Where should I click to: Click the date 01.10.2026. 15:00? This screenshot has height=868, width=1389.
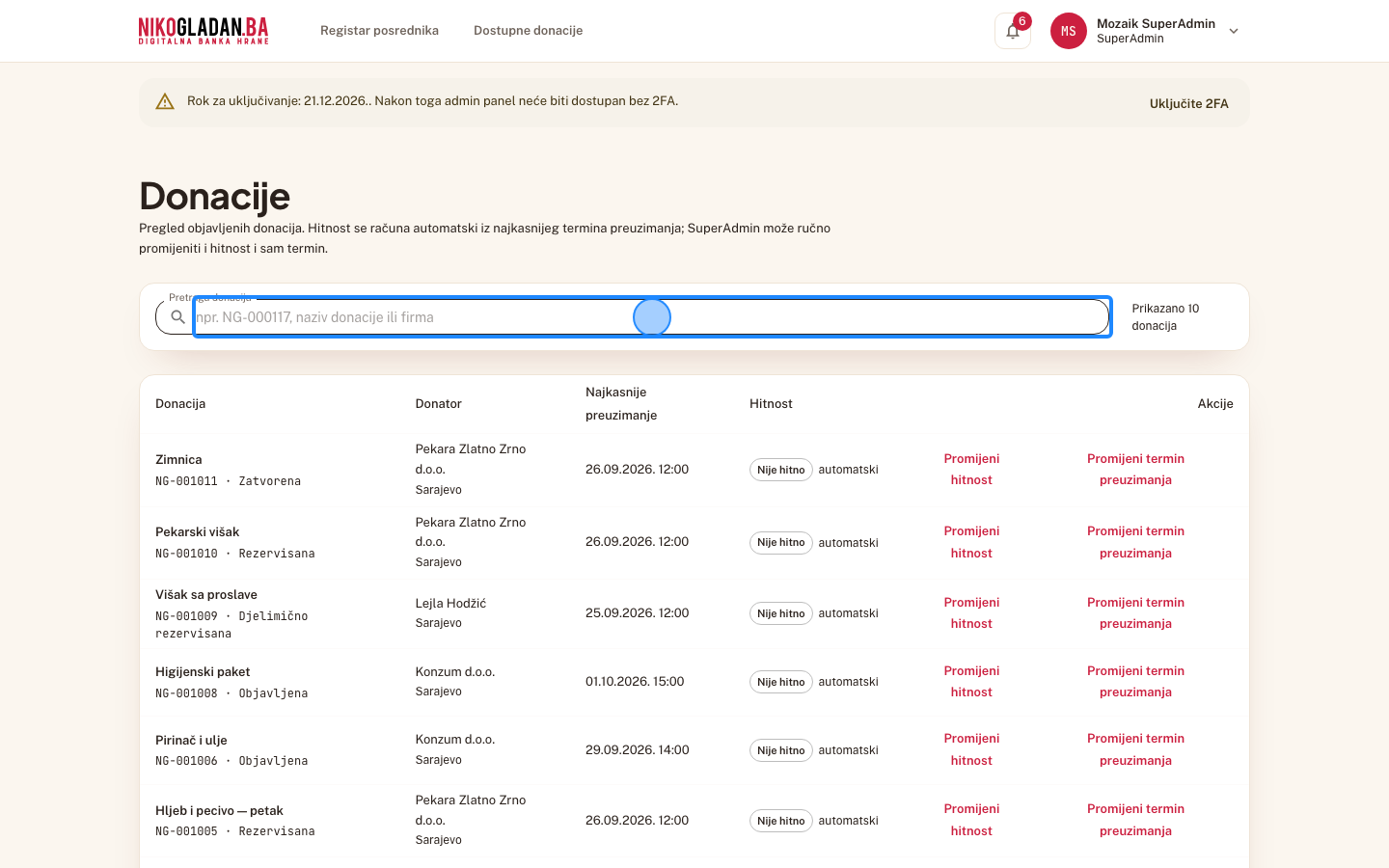point(635,682)
